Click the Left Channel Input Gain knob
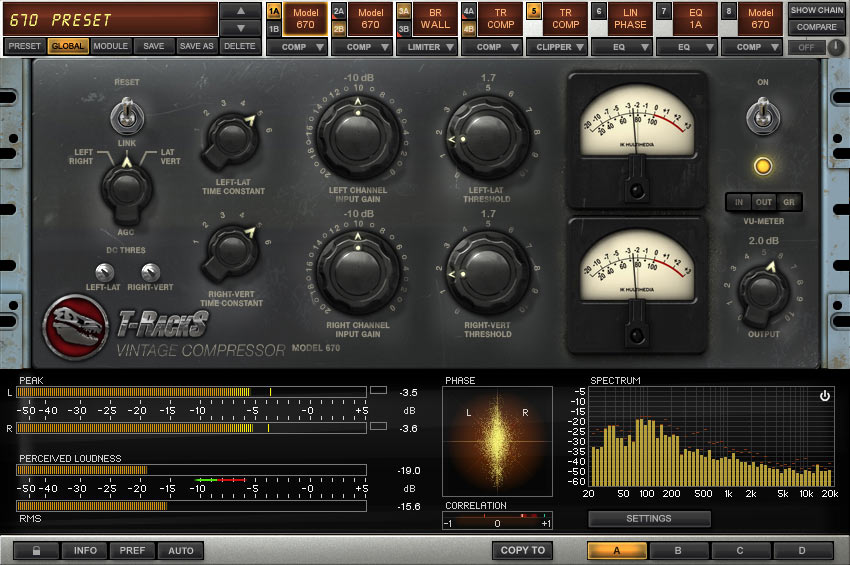Image resolution: width=850 pixels, height=565 pixels. [358, 138]
